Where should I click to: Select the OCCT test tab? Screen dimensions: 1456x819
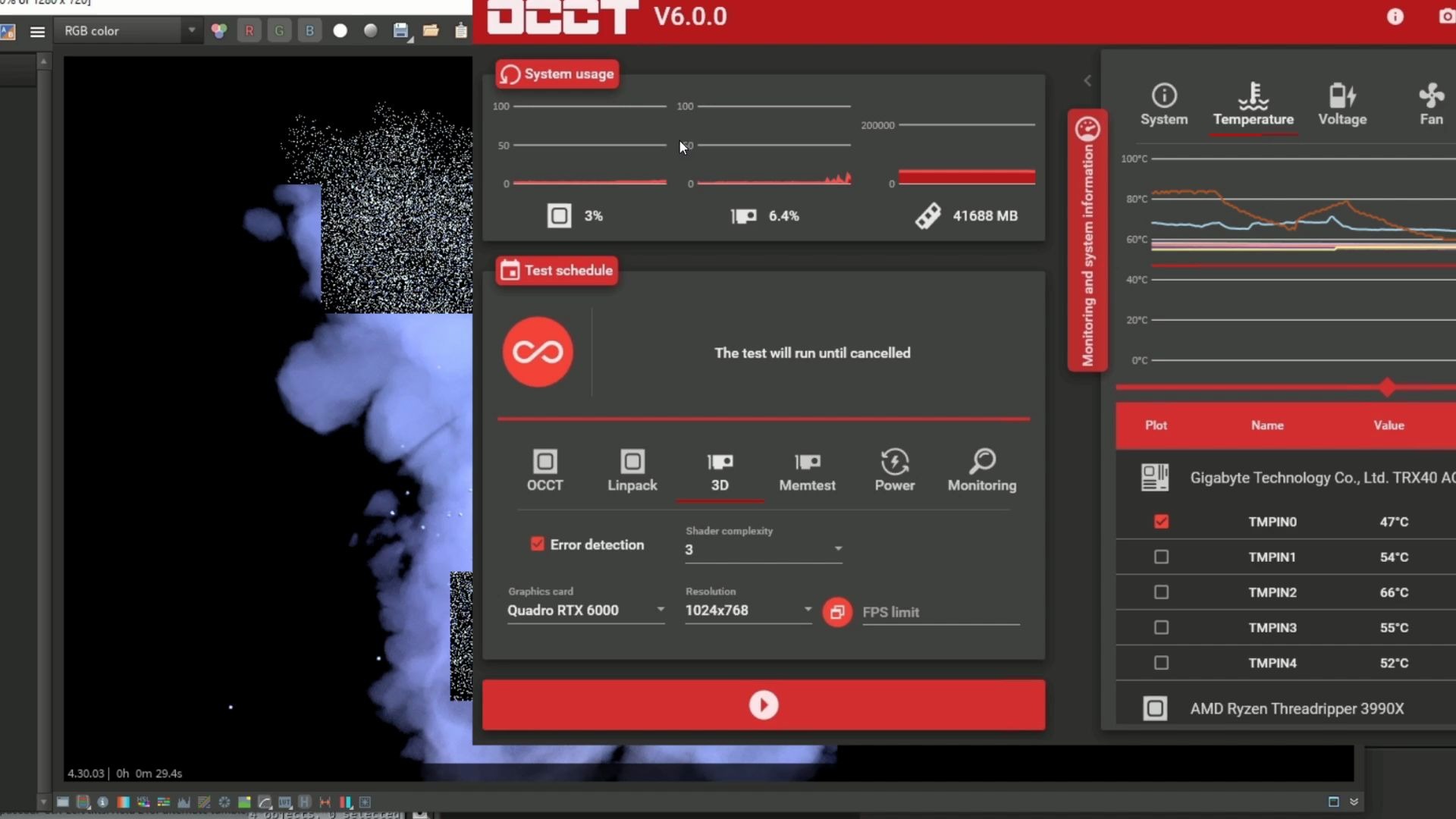click(x=545, y=471)
